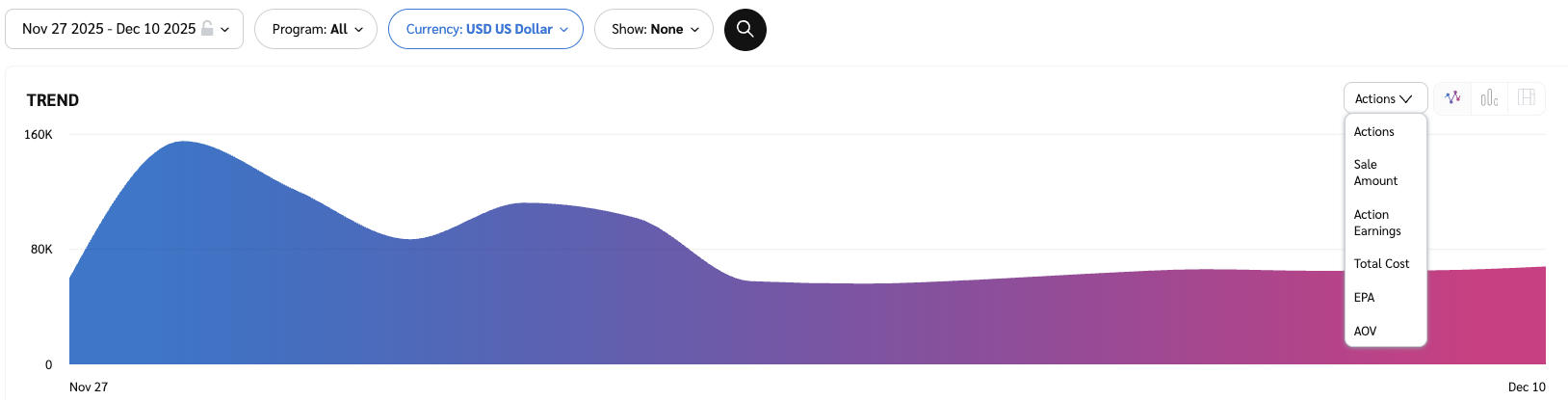The height and width of the screenshot is (400, 1568).
Task: Switch to bar chart view
Action: (1489, 98)
